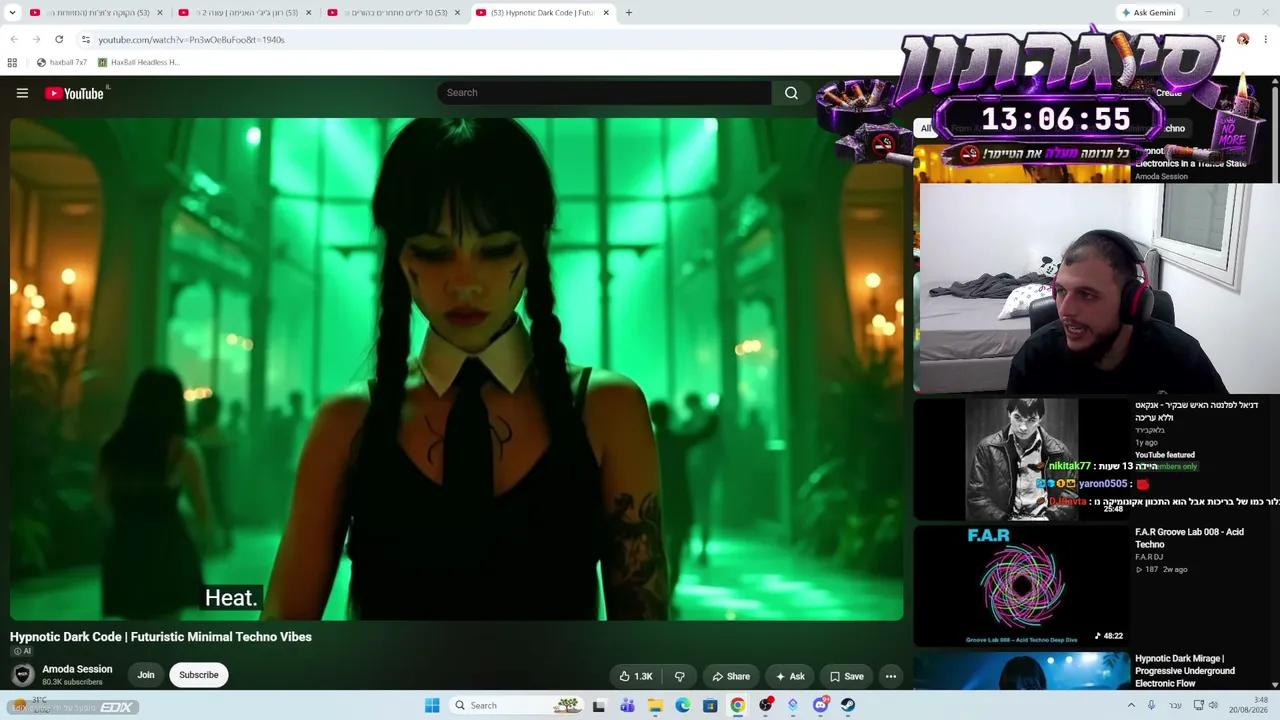1280x720 pixels.
Task: Subscribe to Amoda Session channel
Action: click(x=199, y=675)
